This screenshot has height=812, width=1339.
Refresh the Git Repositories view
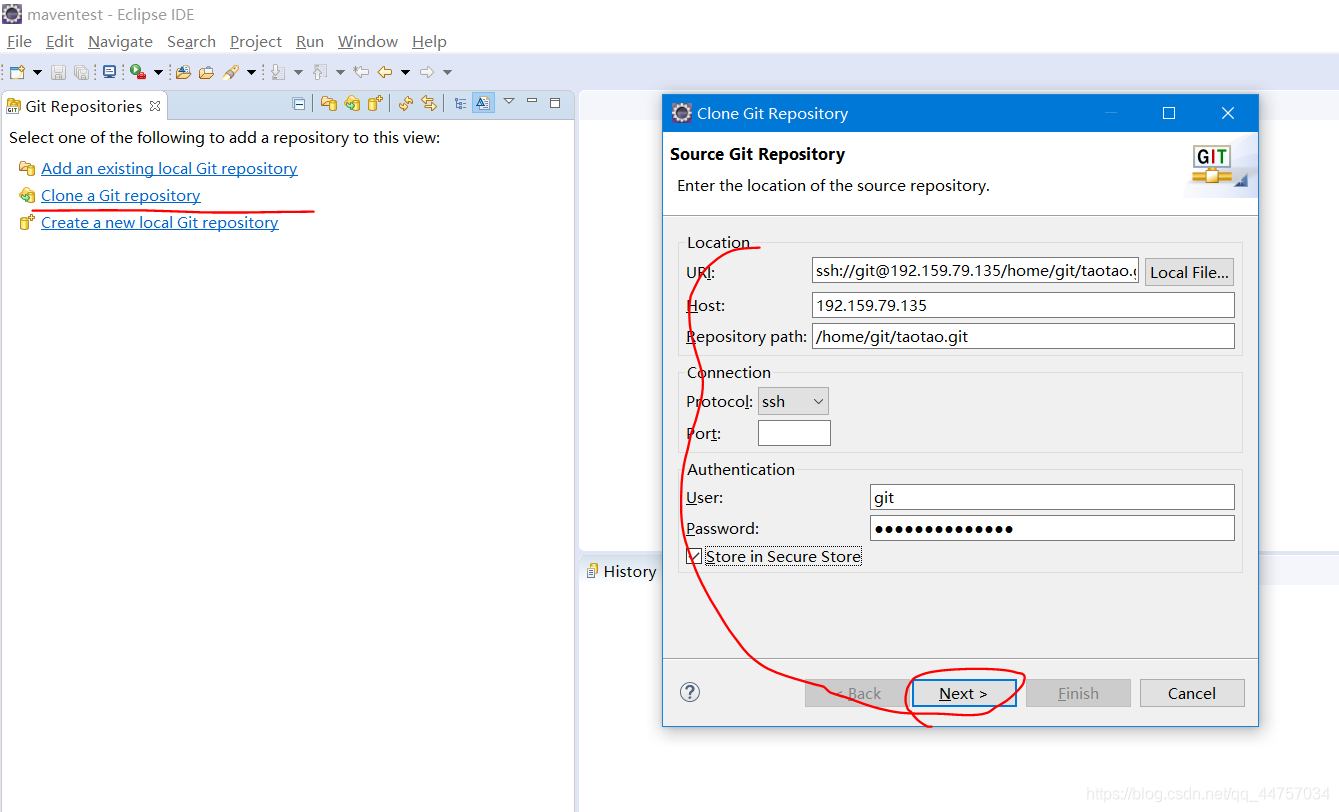coord(405,103)
